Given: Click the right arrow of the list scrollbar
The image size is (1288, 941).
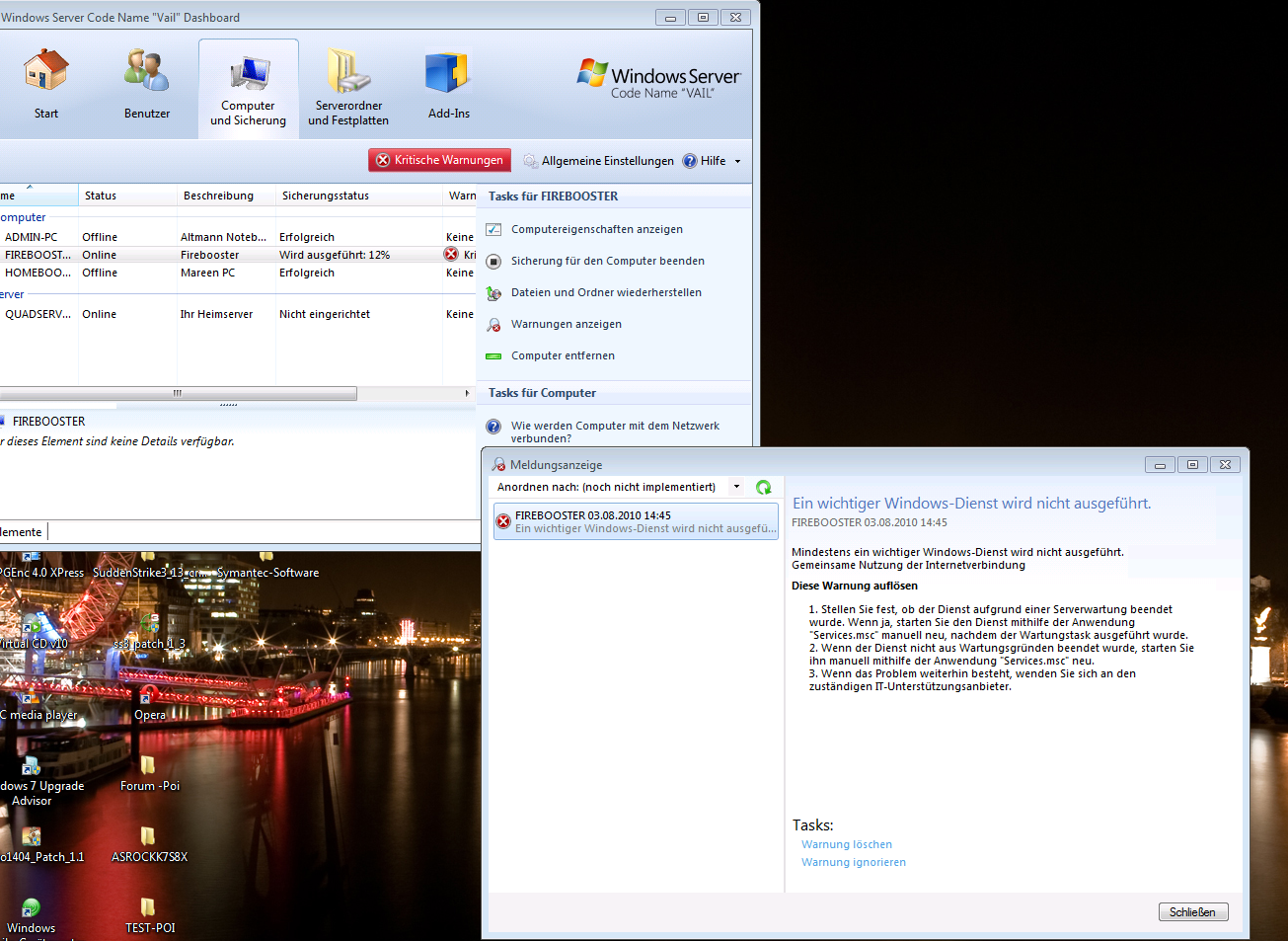Looking at the screenshot, I should click(468, 393).
